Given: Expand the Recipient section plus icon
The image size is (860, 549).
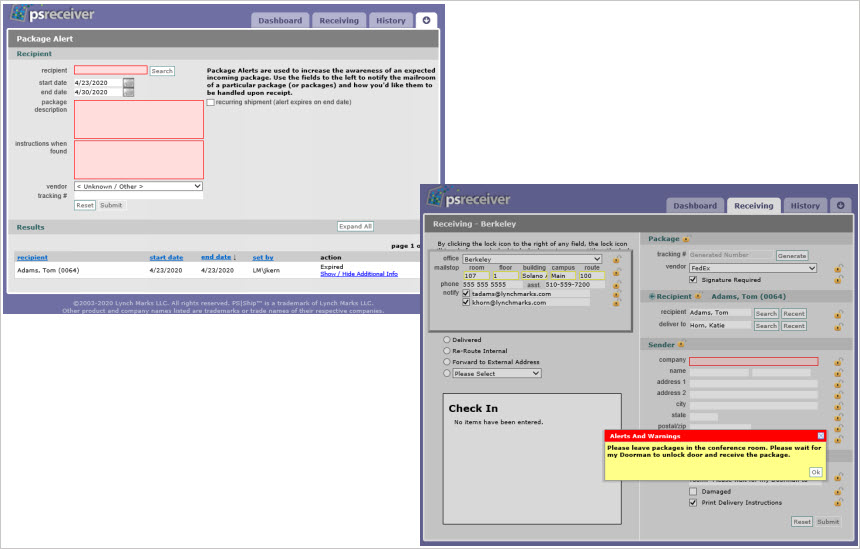Looking at the screenshot, I should click(652, 296).
